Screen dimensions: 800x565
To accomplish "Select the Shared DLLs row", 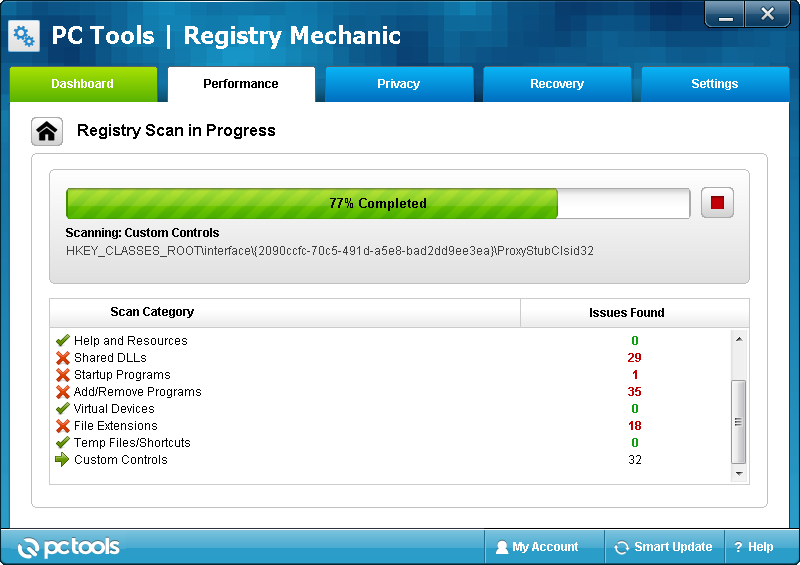I will click(392, 358).
